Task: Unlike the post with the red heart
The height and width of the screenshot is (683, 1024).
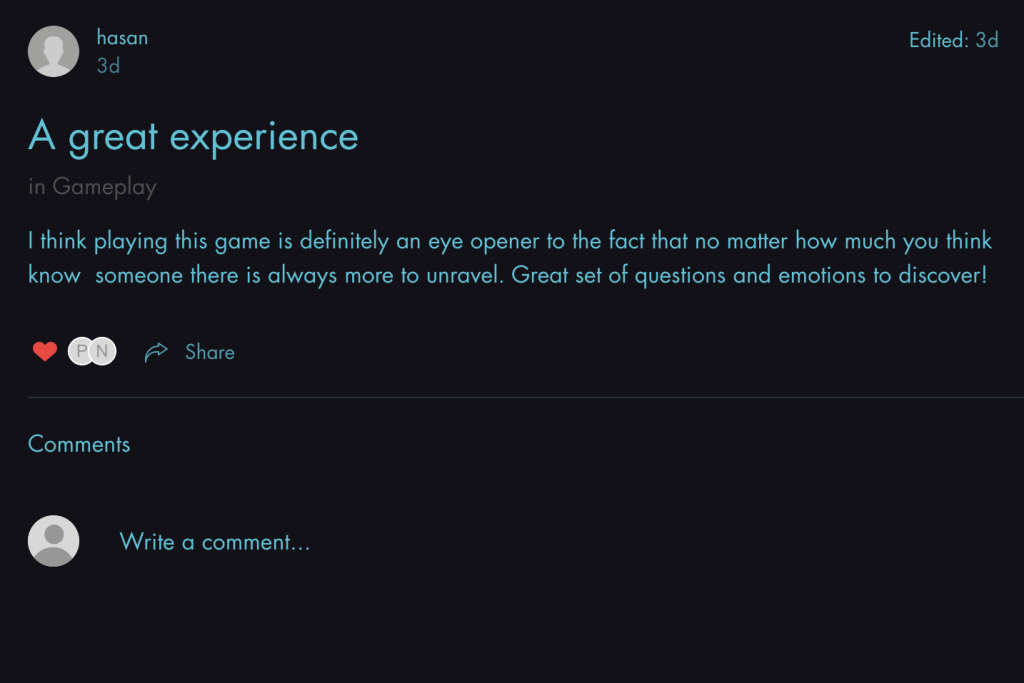Action: [45, 351]
